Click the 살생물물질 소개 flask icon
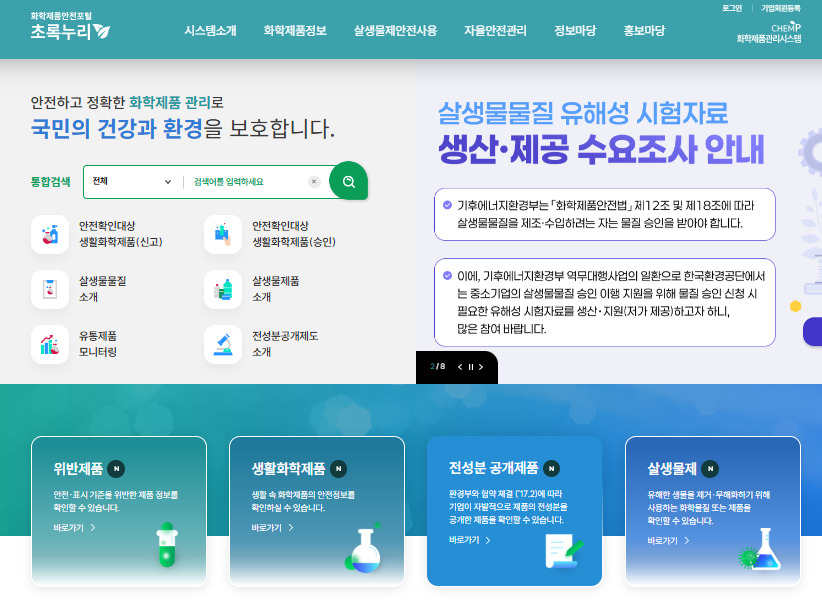Screen dimensions: 822x616 pos(49,288)
